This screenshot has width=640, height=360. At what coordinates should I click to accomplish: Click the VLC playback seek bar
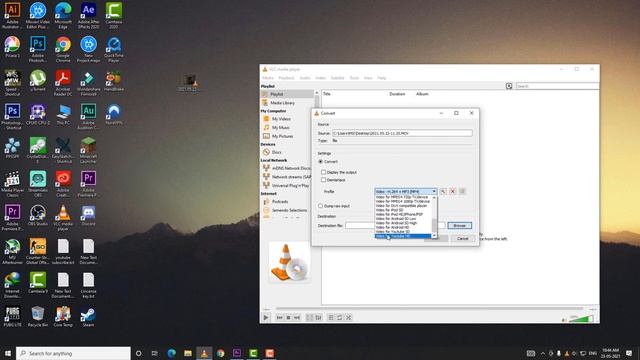click(x=429, y=309)
